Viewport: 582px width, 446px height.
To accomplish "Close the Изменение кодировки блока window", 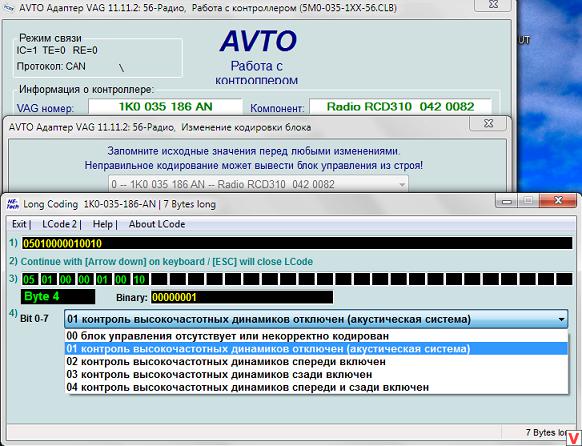I will click(x=488, y=123).
